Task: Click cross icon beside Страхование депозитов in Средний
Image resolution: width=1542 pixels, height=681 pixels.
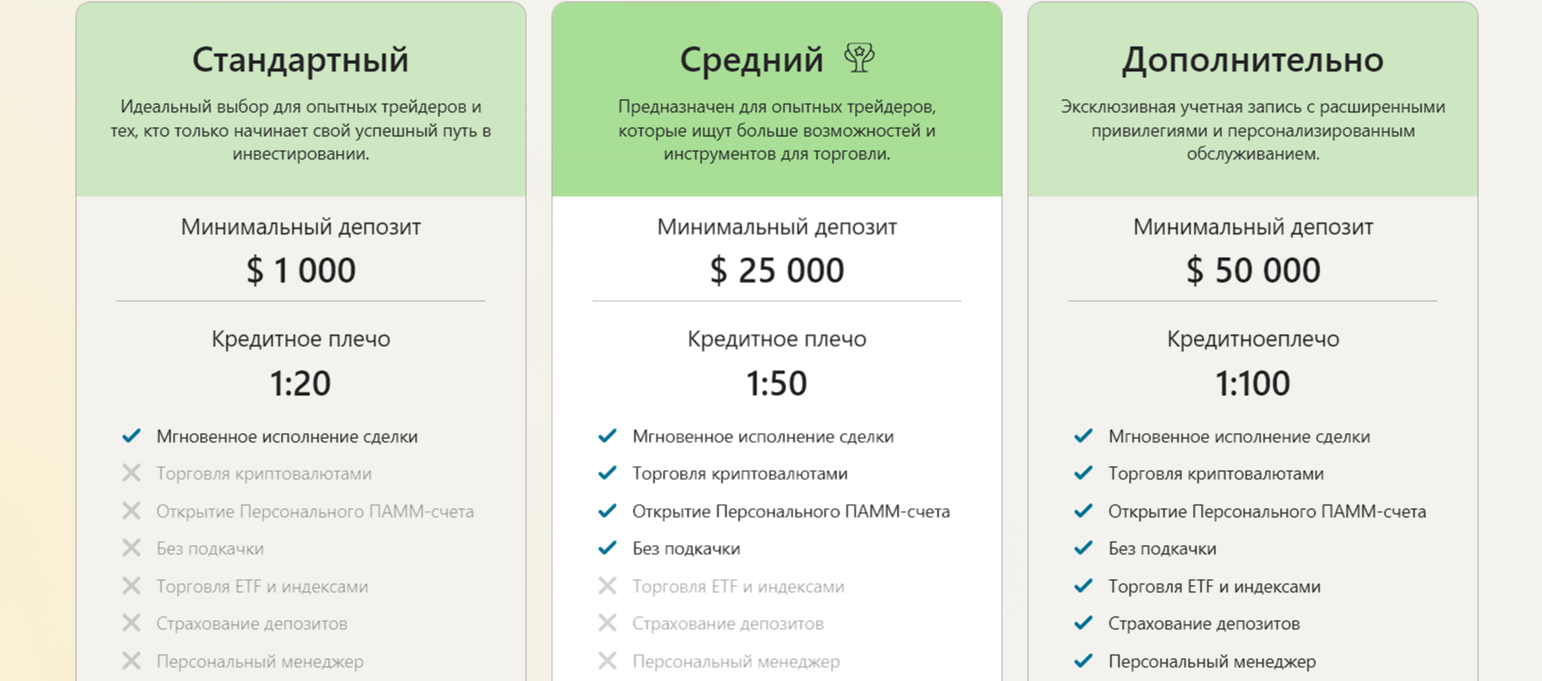Action: [607, 624]
